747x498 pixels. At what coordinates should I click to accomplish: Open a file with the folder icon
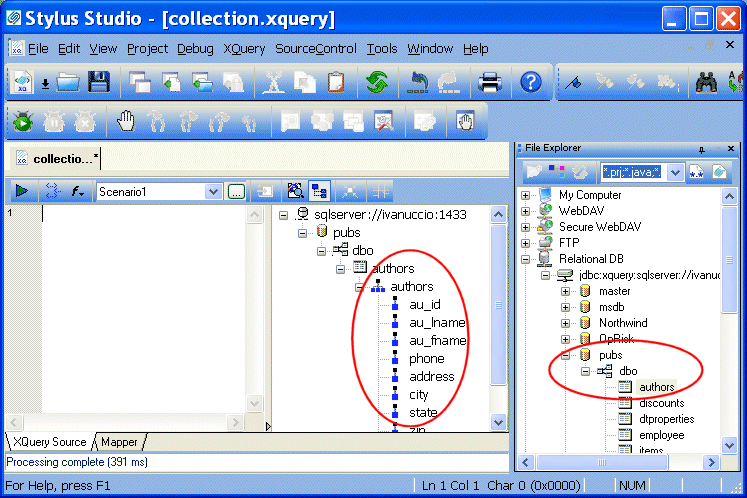(68, 82)
